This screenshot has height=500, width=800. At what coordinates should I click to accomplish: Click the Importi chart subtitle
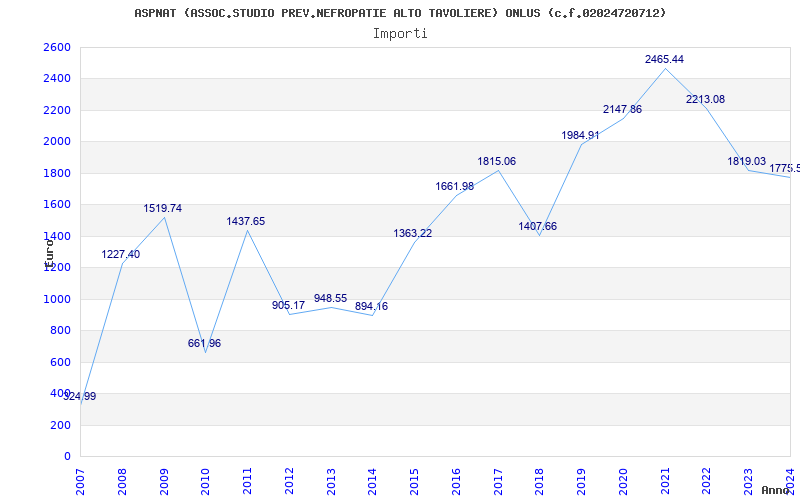tap(400, 34)
